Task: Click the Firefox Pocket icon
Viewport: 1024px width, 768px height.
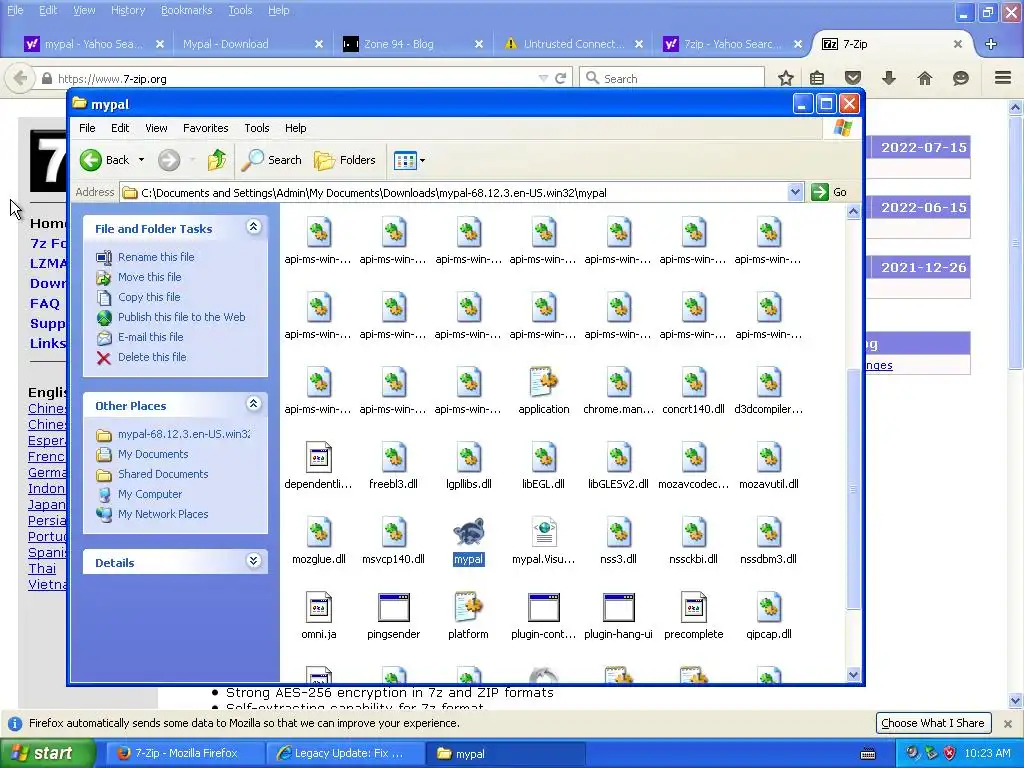Action: (852, 78)
